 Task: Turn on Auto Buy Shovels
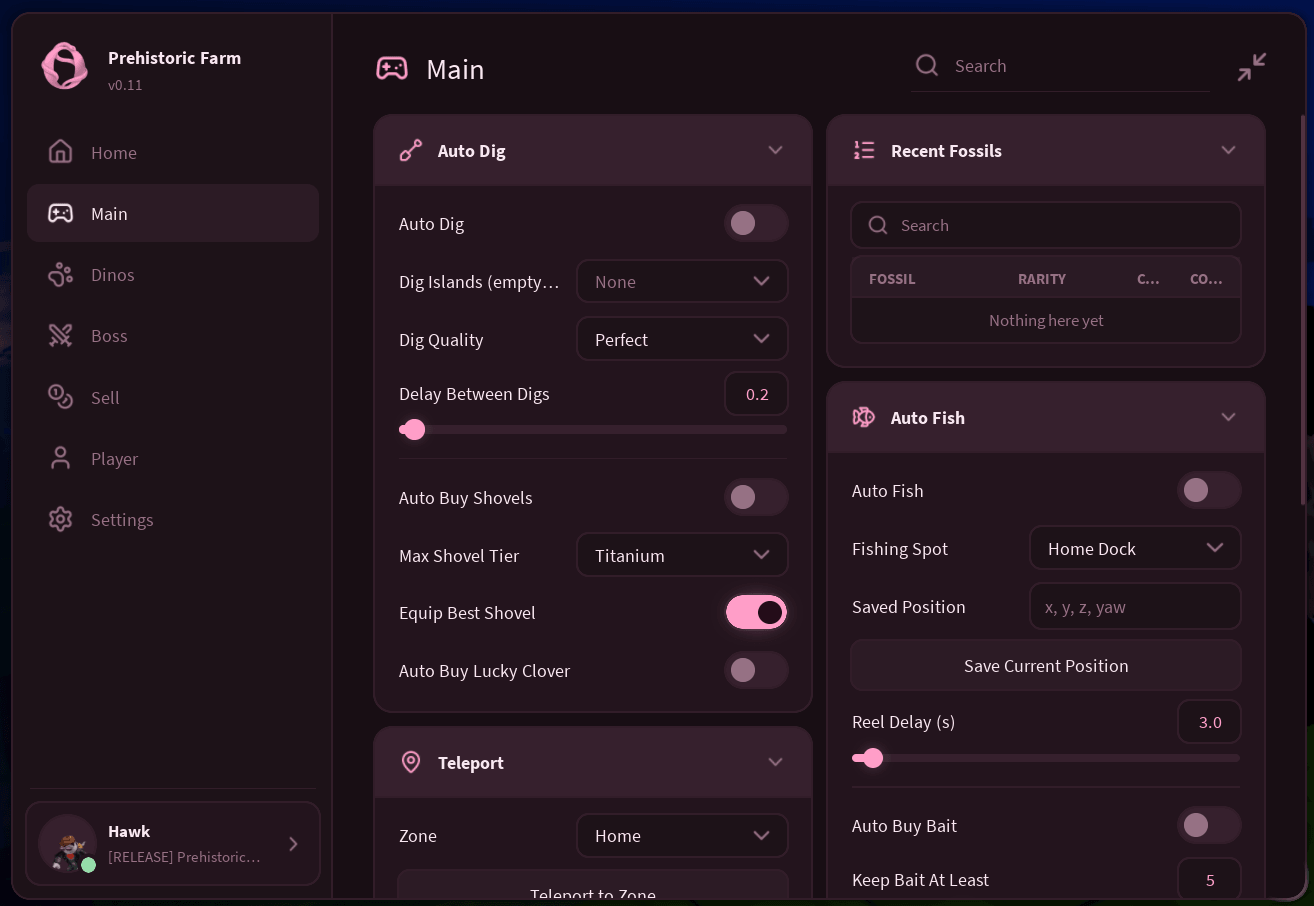[756, 497]
